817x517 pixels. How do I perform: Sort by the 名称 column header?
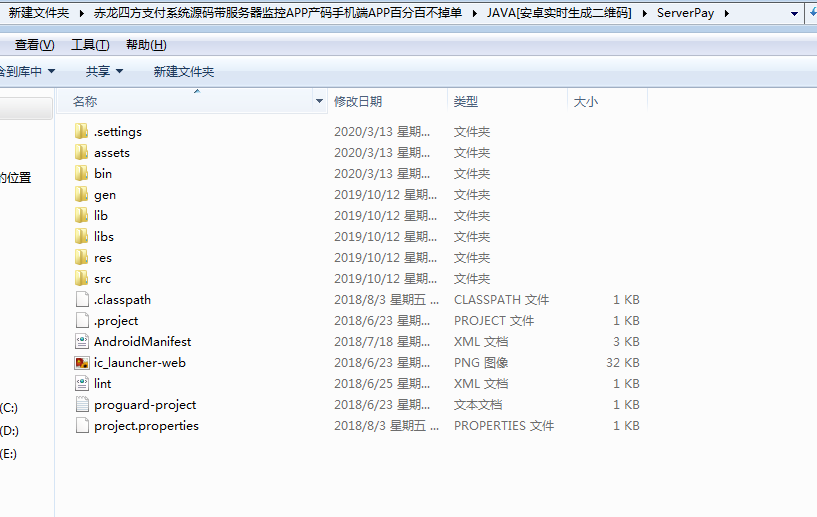pyautogui.click(x=85, y=101)
